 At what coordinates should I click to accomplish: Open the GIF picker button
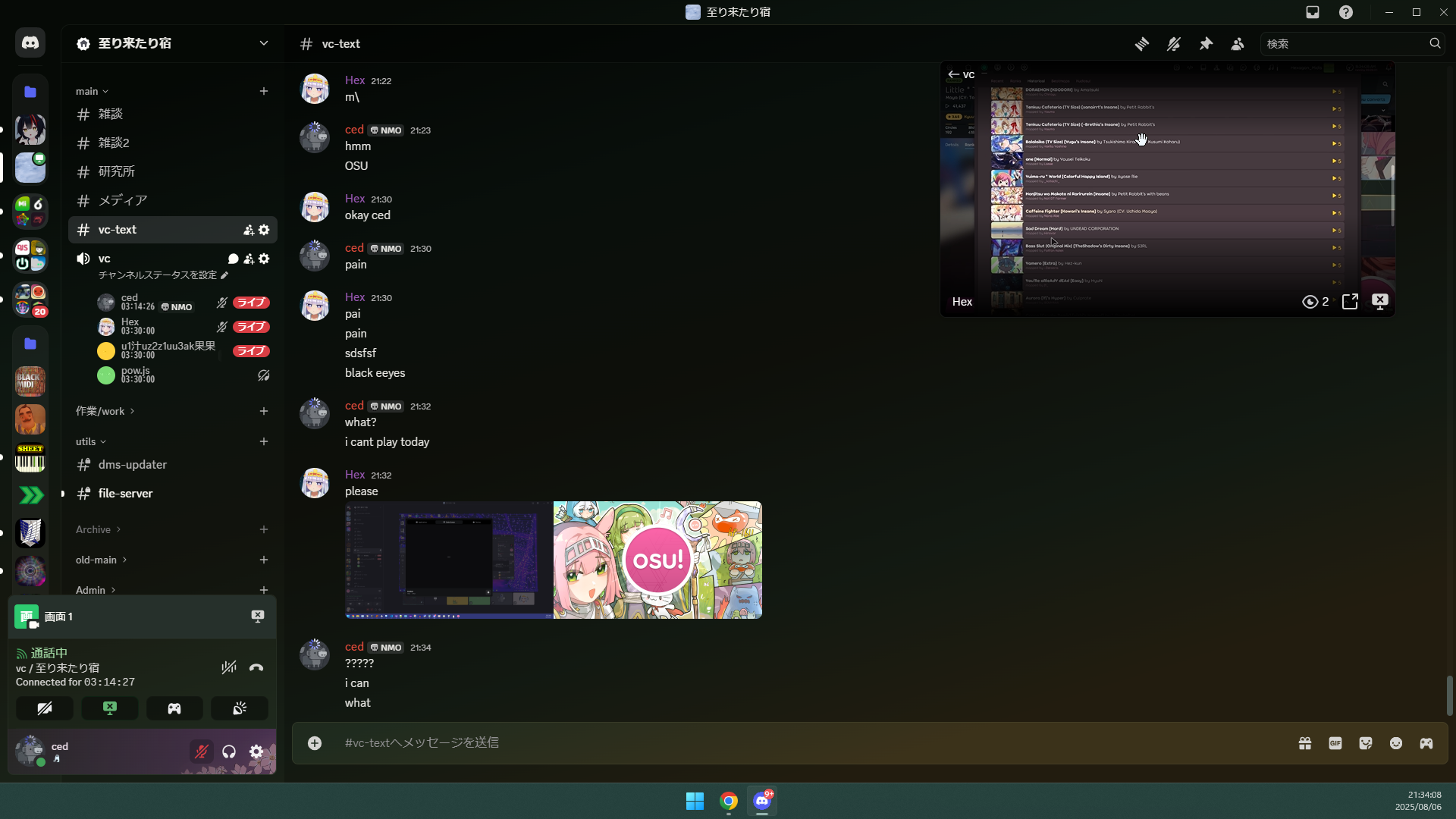tap(1335, 743)
